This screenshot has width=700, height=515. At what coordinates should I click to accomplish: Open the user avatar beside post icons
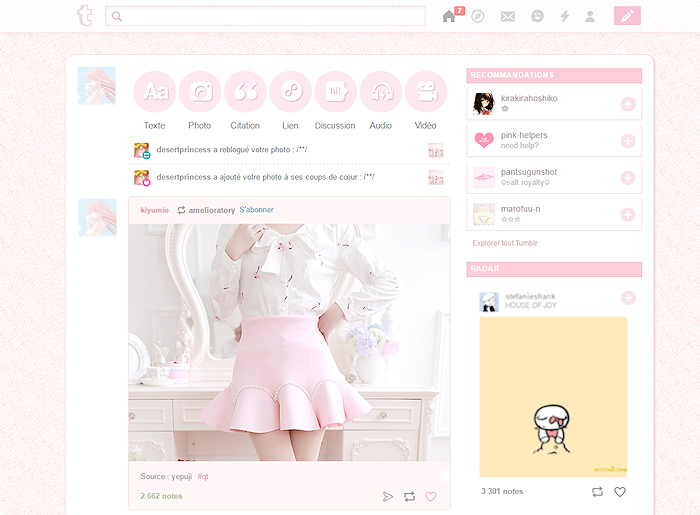[97, 86]
